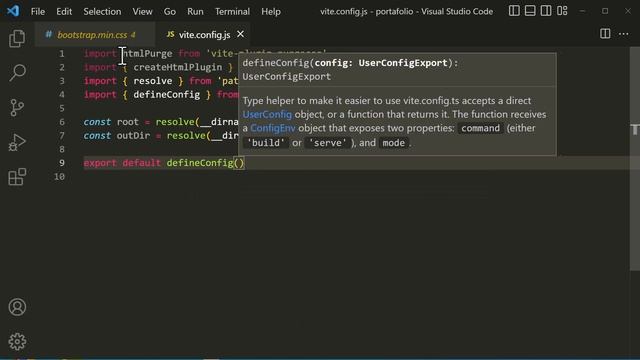Open the Manage gear icon

(17, 341)
